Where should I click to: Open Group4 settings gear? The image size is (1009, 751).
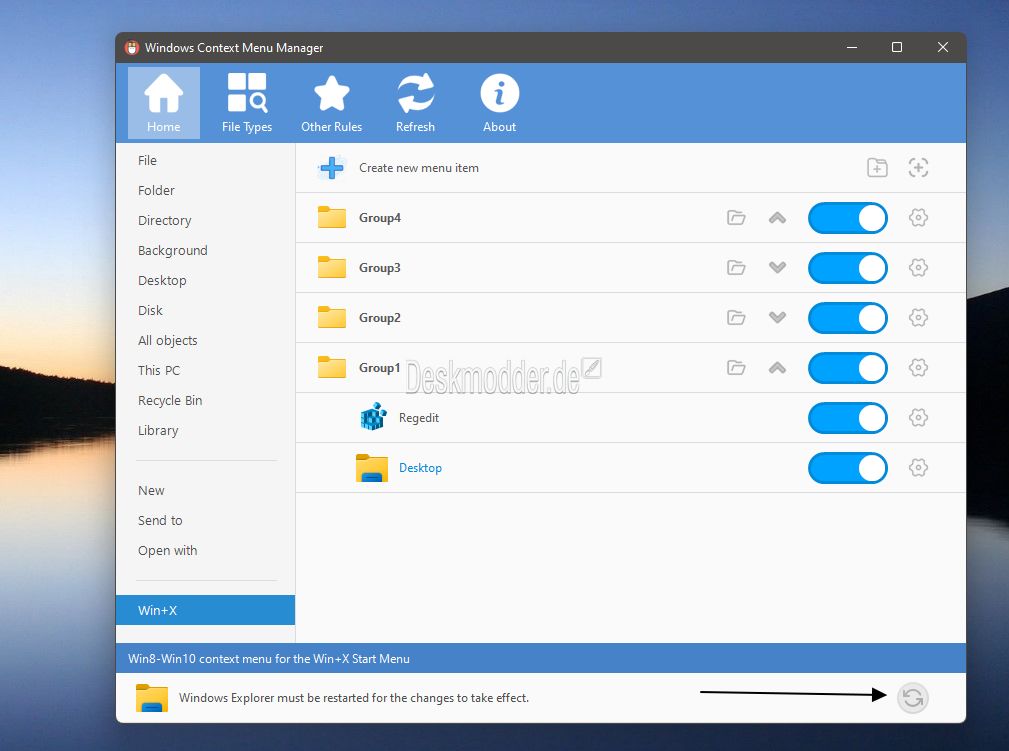click(918, 218)
